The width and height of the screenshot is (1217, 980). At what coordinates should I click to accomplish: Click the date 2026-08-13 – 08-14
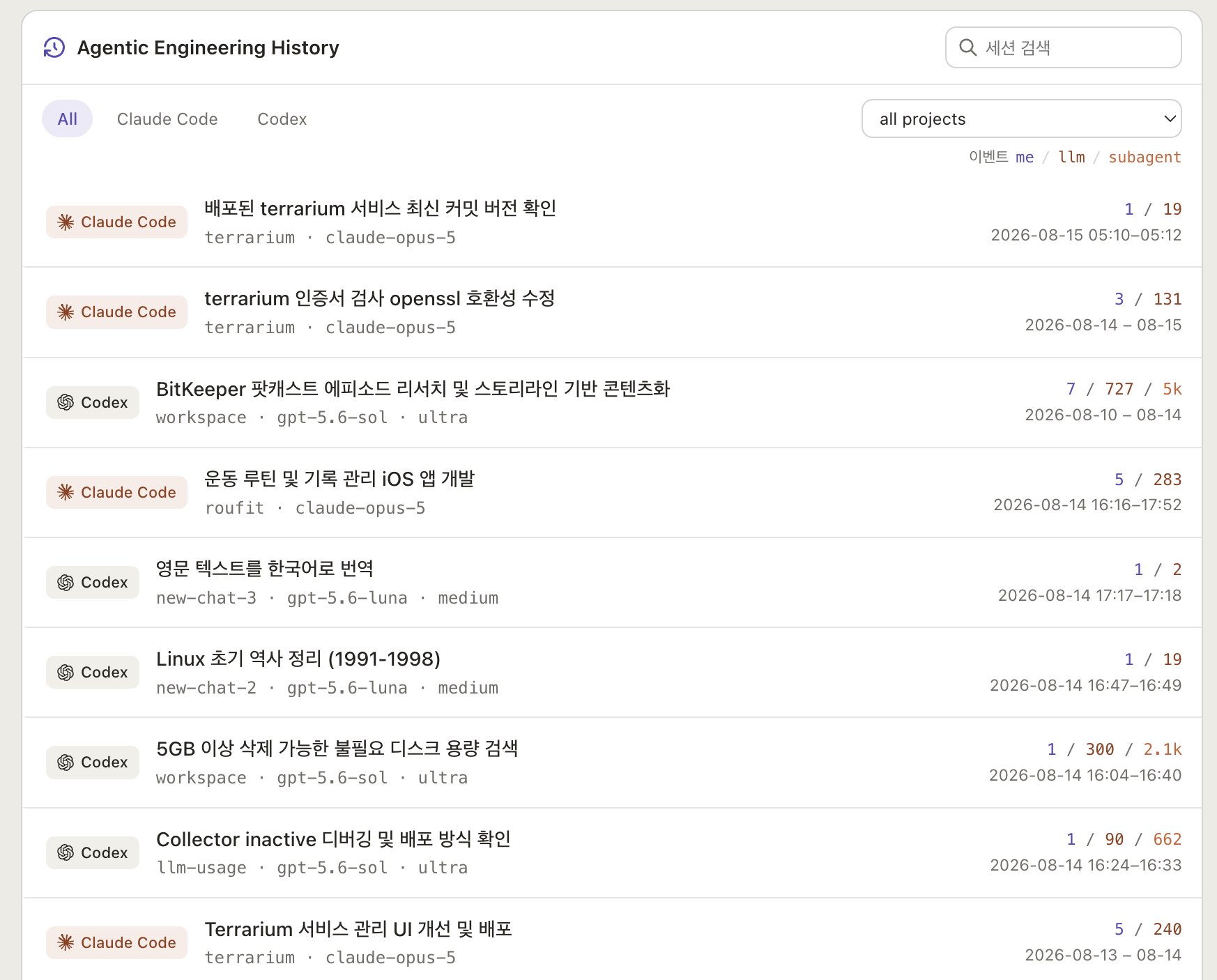[1103, 955]
